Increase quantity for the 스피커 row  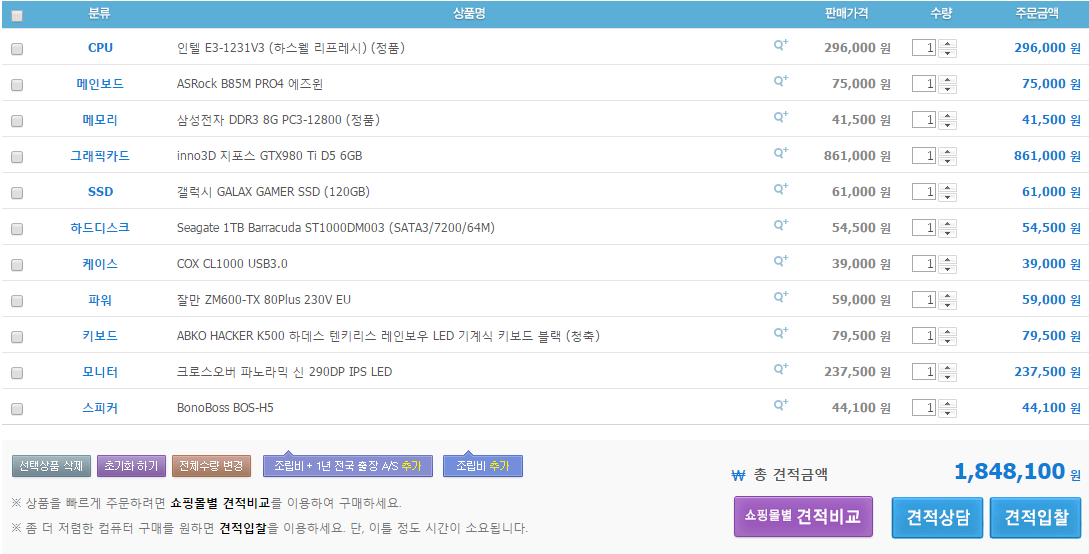point(947,405)
